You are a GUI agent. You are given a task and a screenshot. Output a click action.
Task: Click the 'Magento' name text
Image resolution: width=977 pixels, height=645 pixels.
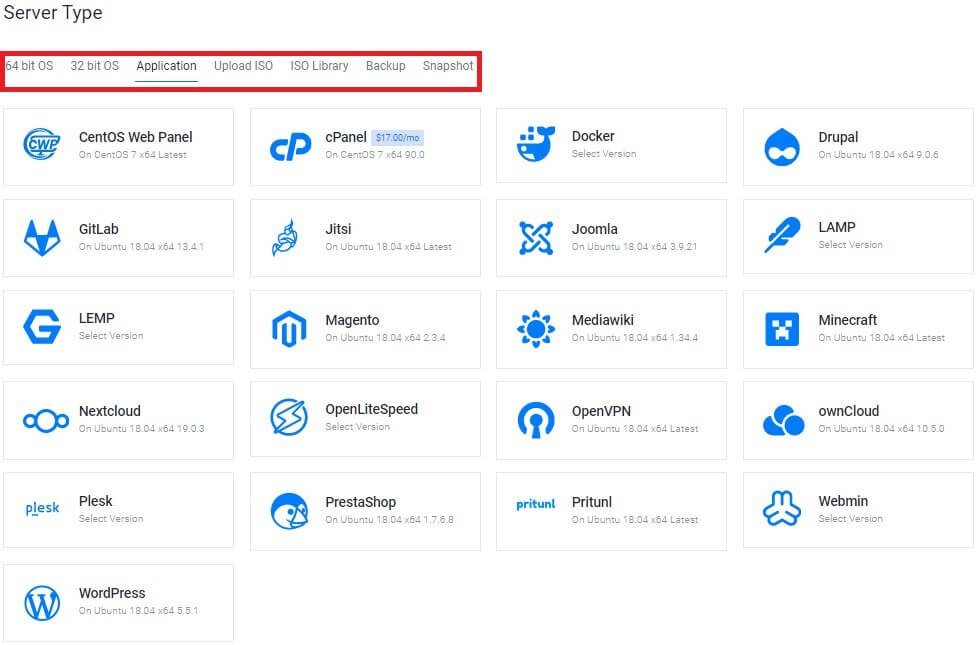[352, 320]
